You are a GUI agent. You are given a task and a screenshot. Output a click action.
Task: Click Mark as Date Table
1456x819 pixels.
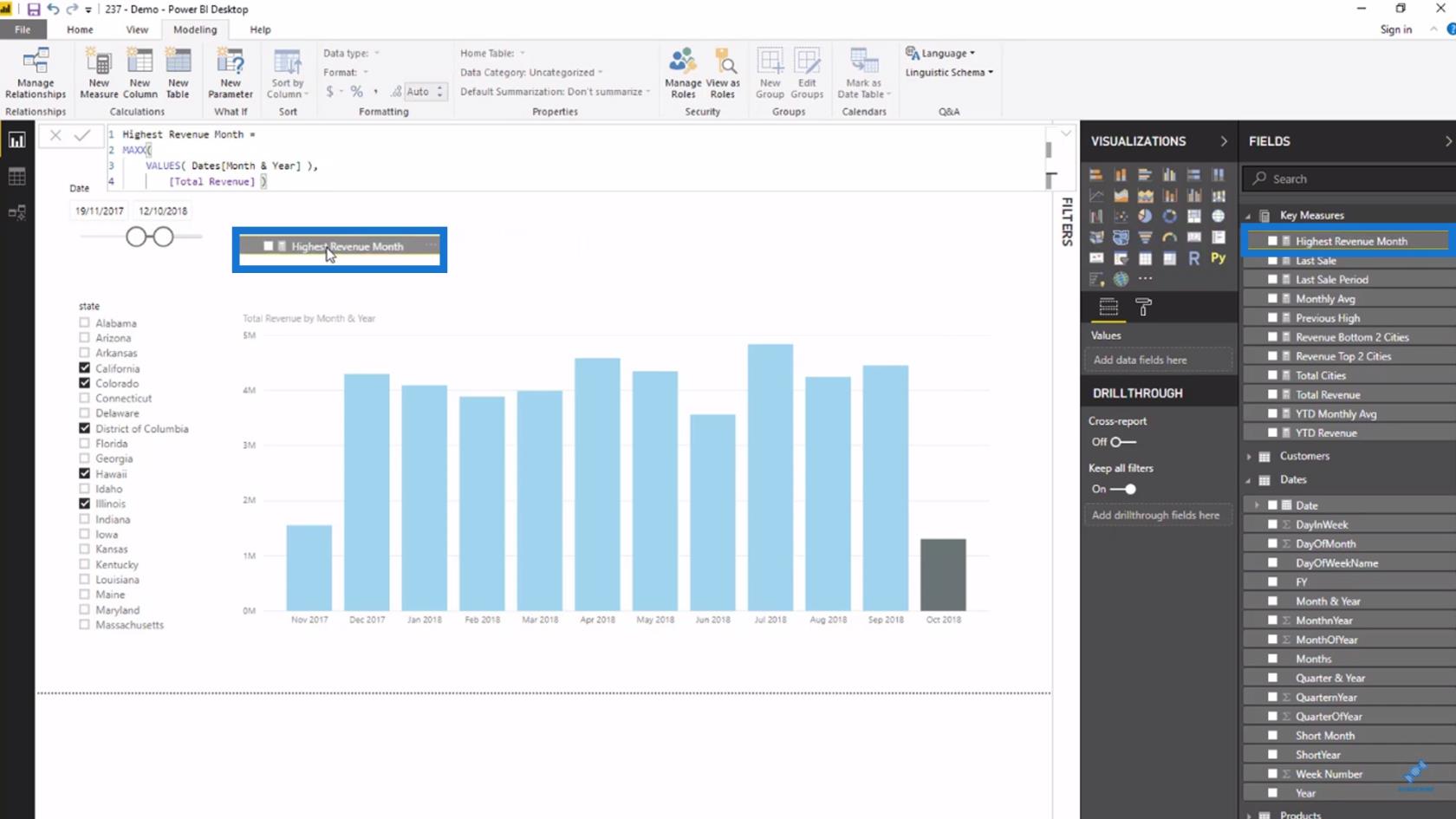click(x=863, y=74)
